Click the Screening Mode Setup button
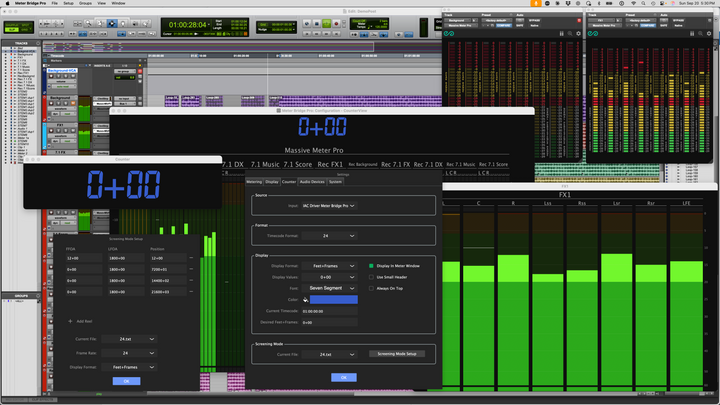 tap(397, 354)
